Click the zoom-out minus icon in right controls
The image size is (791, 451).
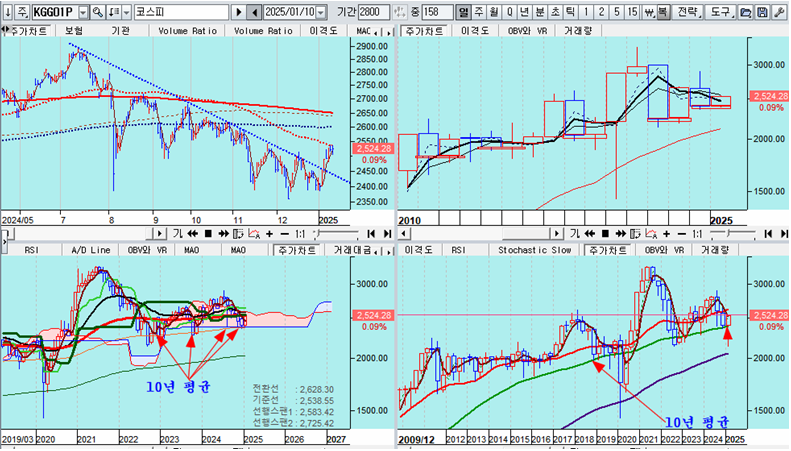[x=682, y=234]
